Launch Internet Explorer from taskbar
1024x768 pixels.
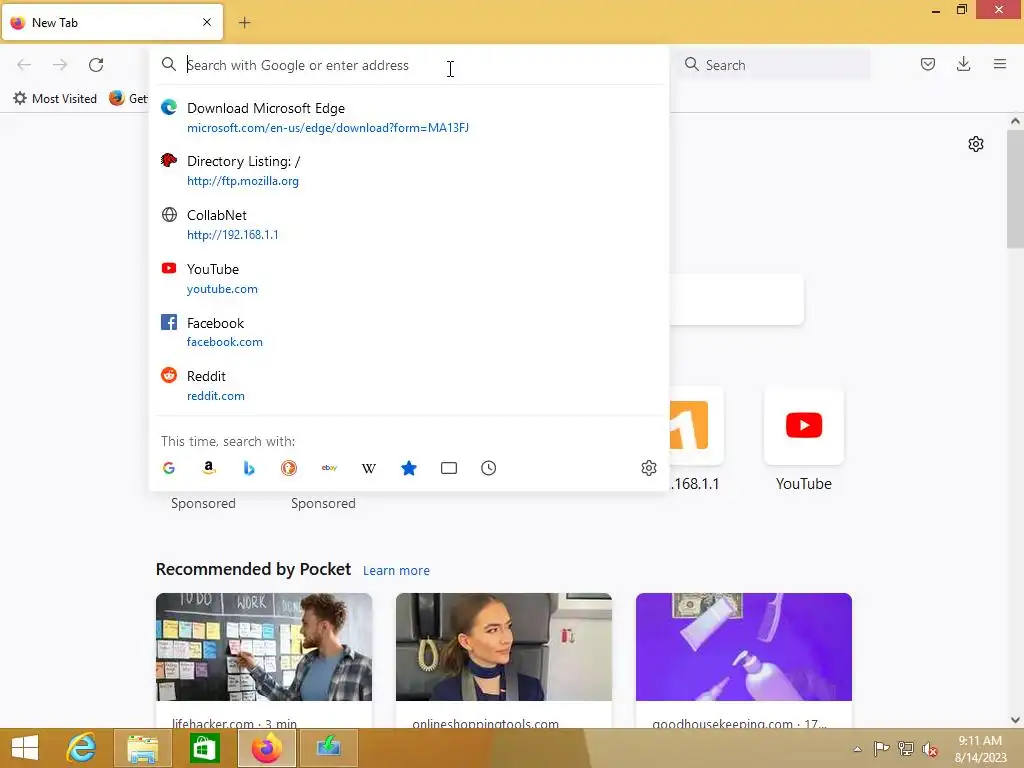[82, 748]
